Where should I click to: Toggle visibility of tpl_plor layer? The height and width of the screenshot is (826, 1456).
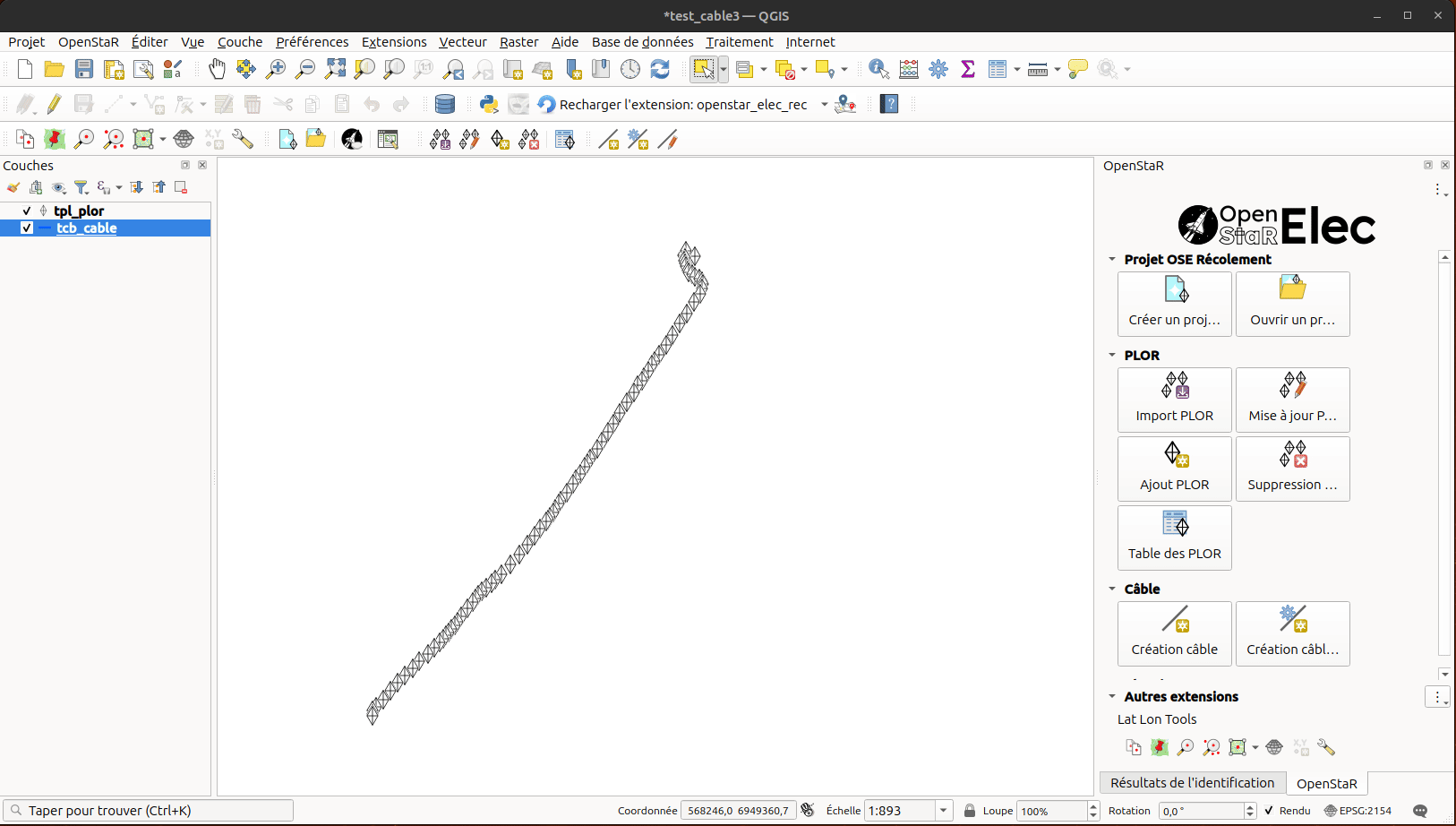[x=27, y=211]
